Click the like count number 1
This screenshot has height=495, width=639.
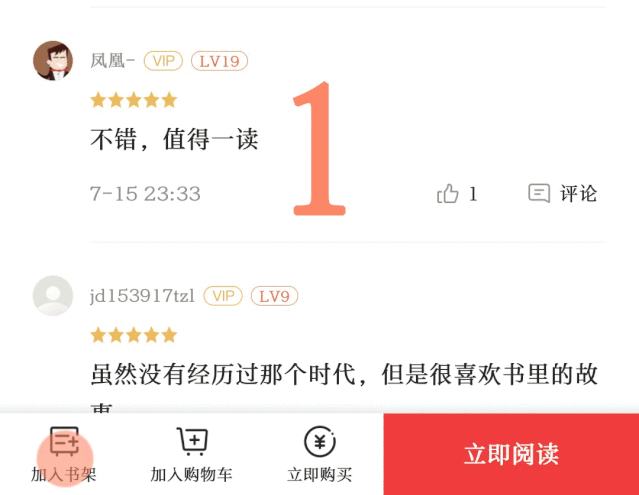coord(473,194)
